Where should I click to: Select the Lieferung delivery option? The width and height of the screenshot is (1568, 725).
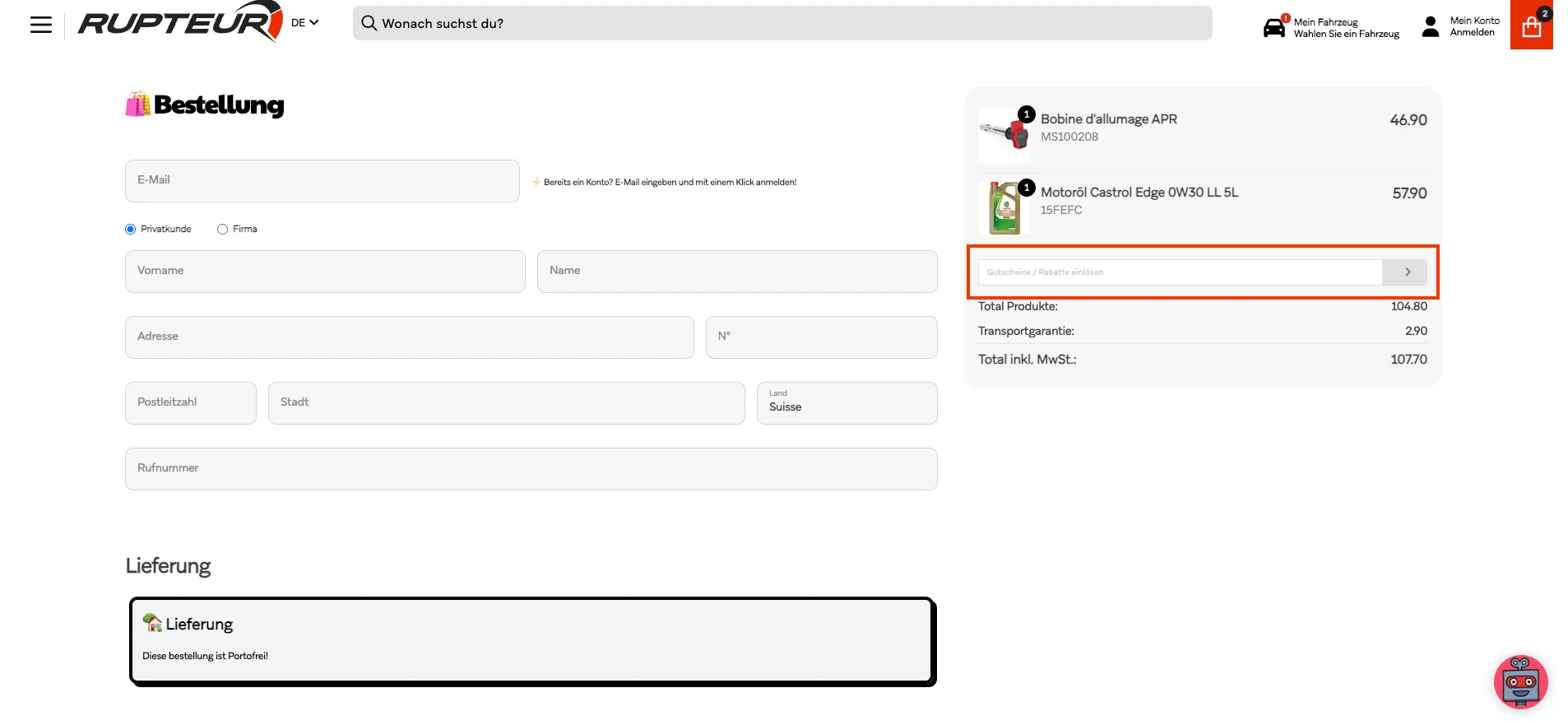532,640
